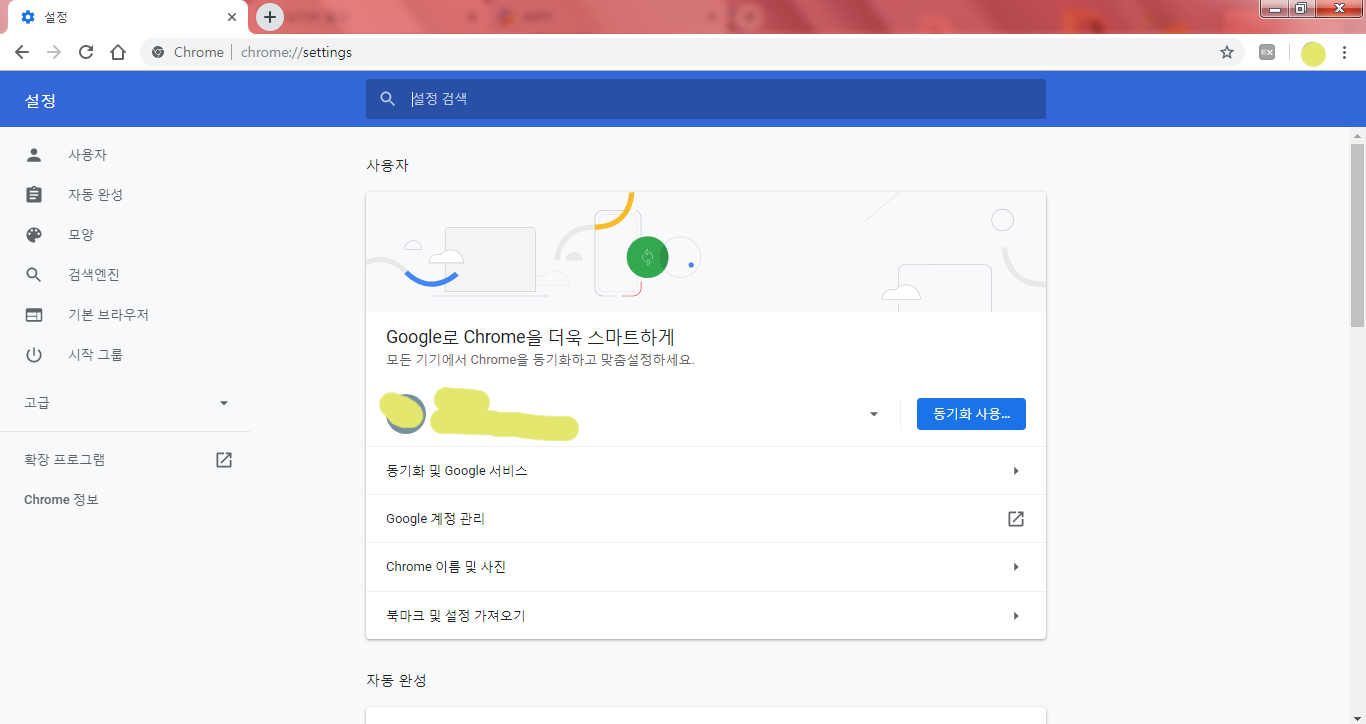Click the 시작 그룹 power icon
The width and height of the screenshot is (1366, 724).
coord(34,355)
